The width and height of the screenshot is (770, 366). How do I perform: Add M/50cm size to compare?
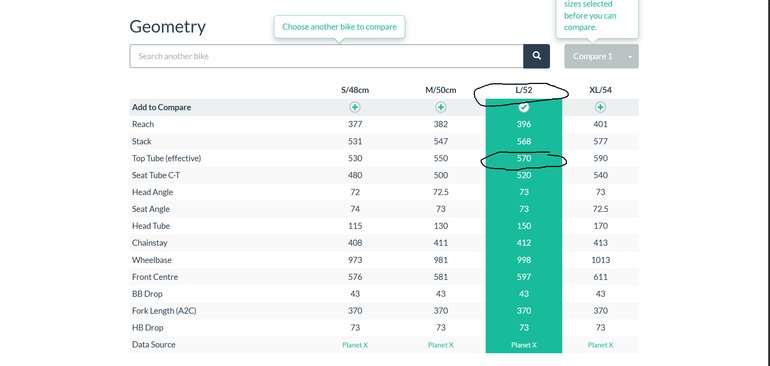440,107
